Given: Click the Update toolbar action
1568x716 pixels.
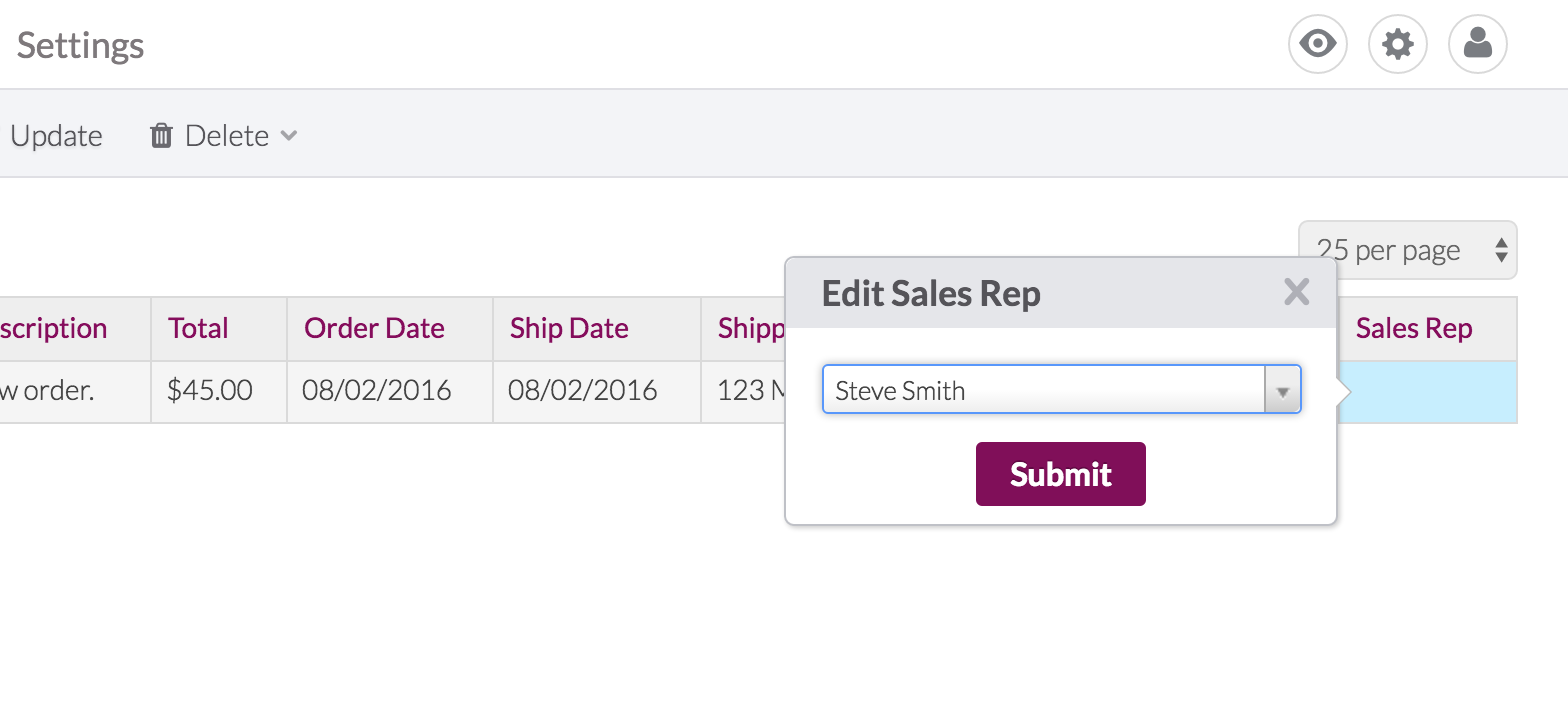Looking at the screenshot, I should coord(56,135).
